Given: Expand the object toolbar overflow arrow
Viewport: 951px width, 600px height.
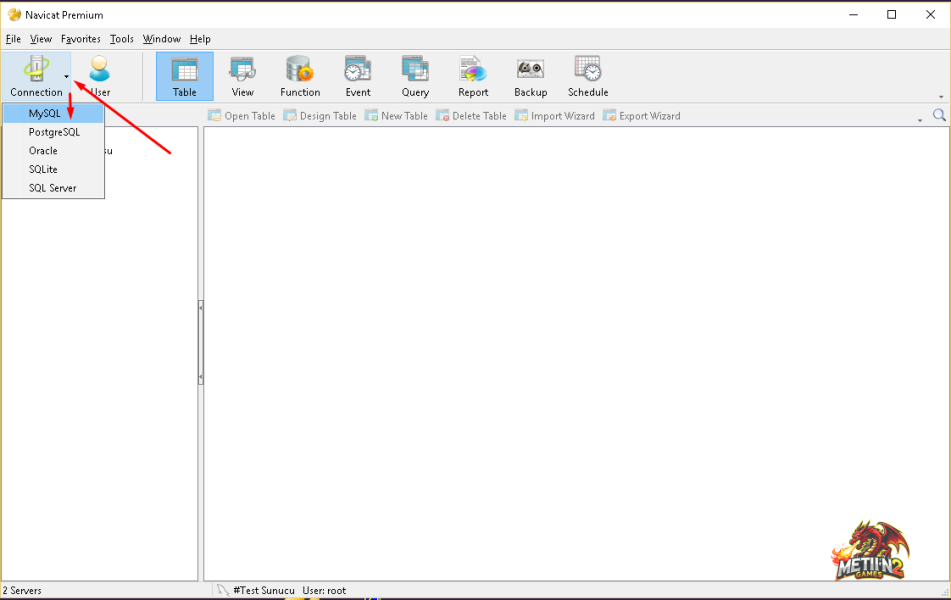Looking at the screenshot, I should tap(920, 120).
